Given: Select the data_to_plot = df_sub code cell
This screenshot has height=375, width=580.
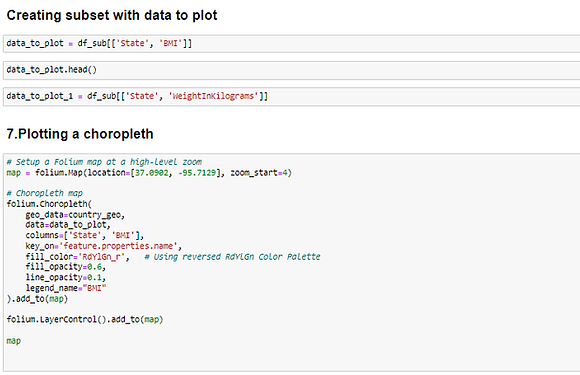Looking at the screenshot, I should click(291, 44).
